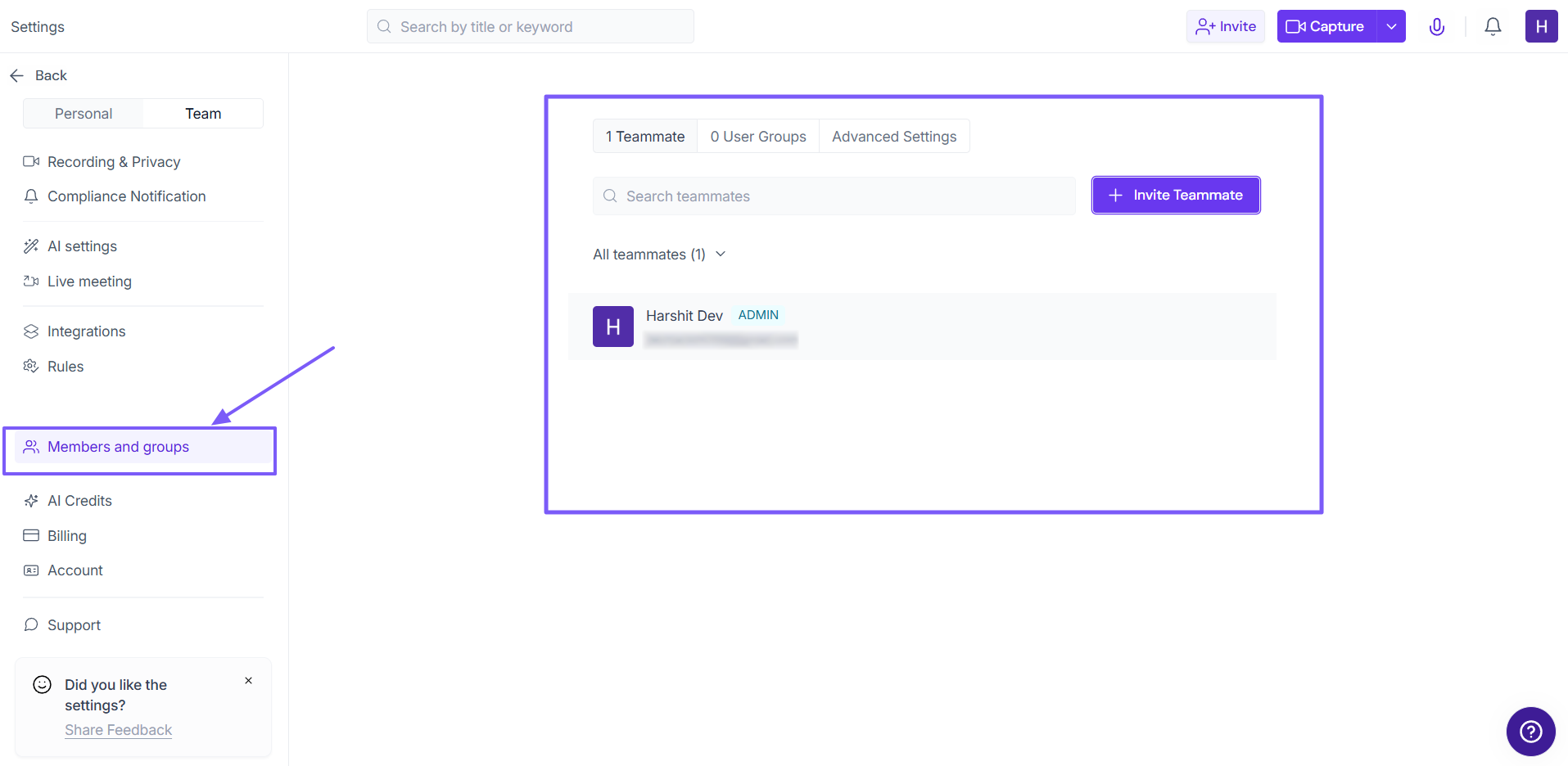The height and width of the screenshot is (766, 1568).
Task: Click the AI settings wand icon
Action: pos(31,246)
